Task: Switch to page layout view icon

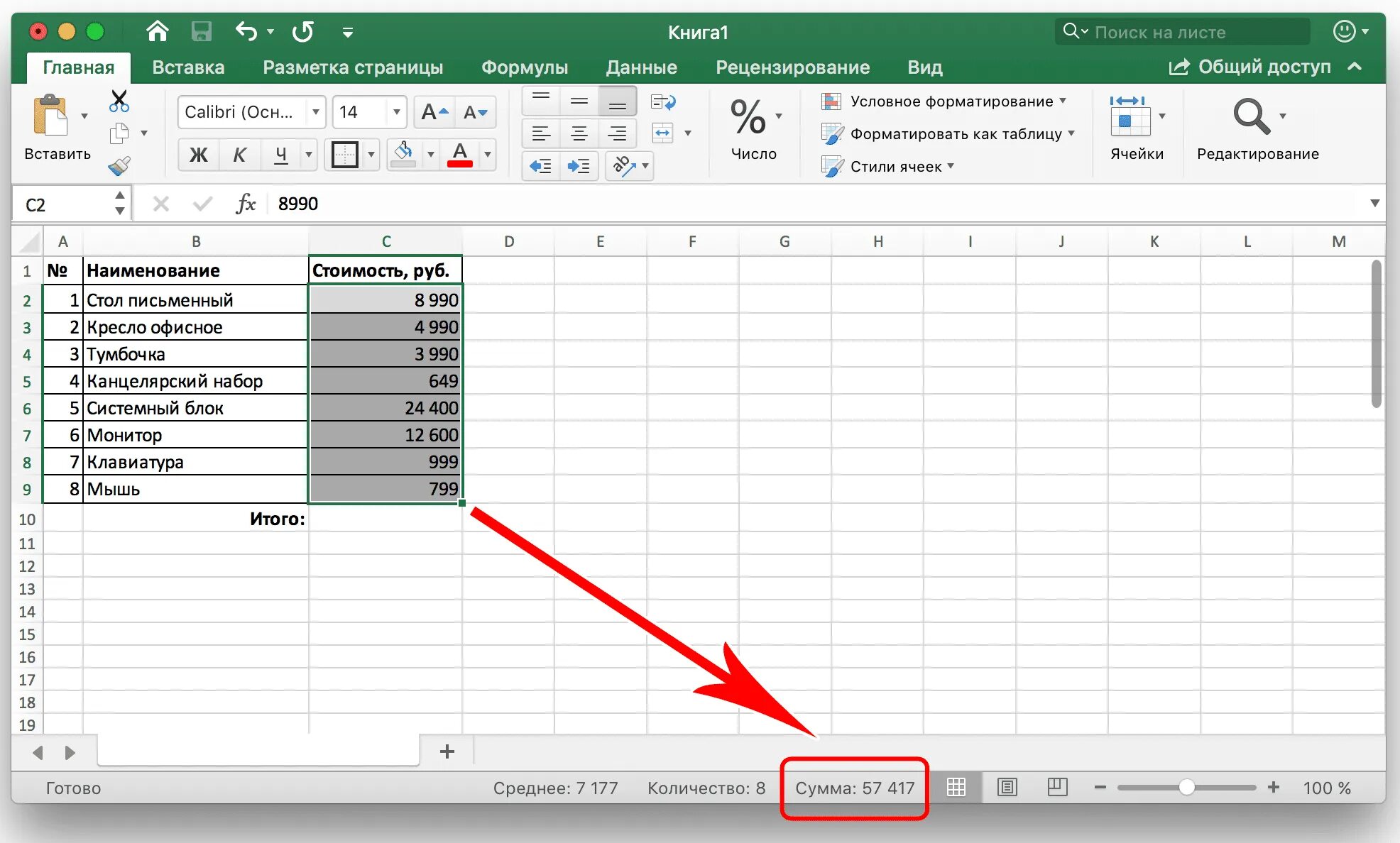Action: pos(1007,787)
